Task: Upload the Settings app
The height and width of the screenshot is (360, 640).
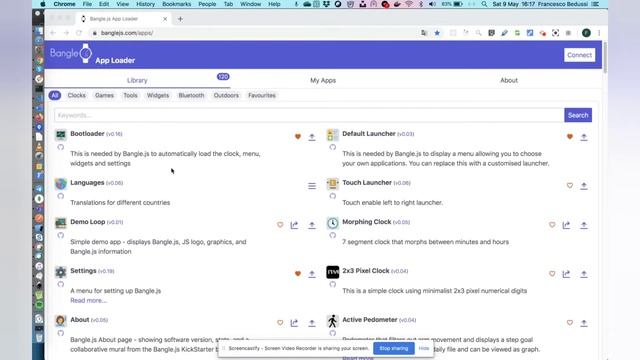Action: (312, 274)
